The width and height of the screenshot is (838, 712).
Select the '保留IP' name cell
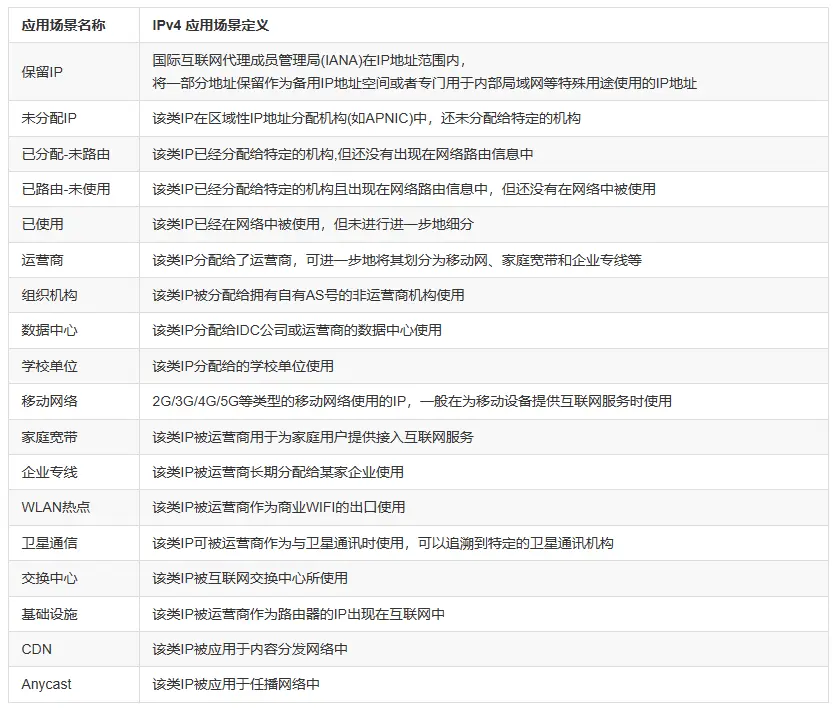74,72
